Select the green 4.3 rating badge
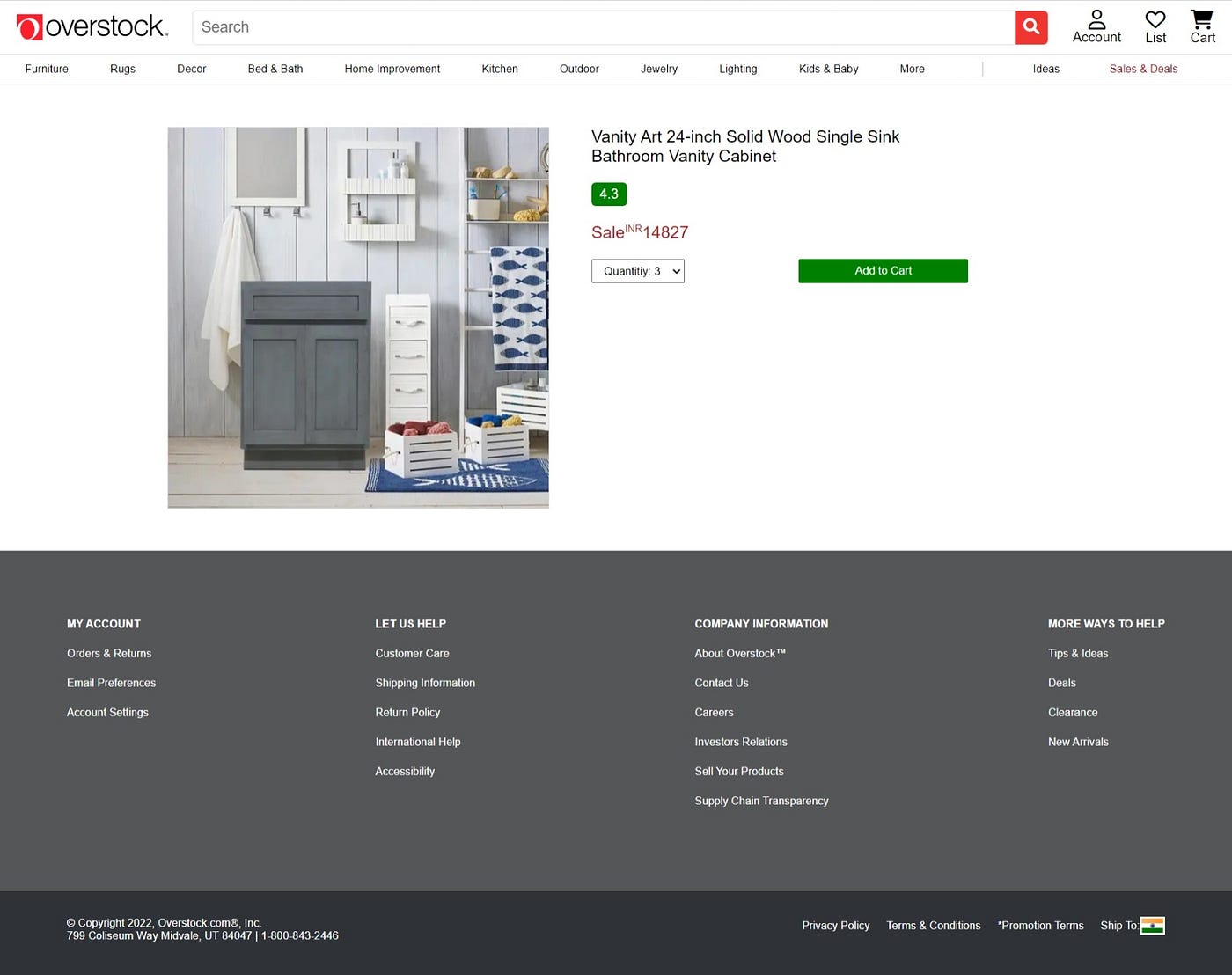This screenshot has height=975, width=1232. tap(608, 194)
